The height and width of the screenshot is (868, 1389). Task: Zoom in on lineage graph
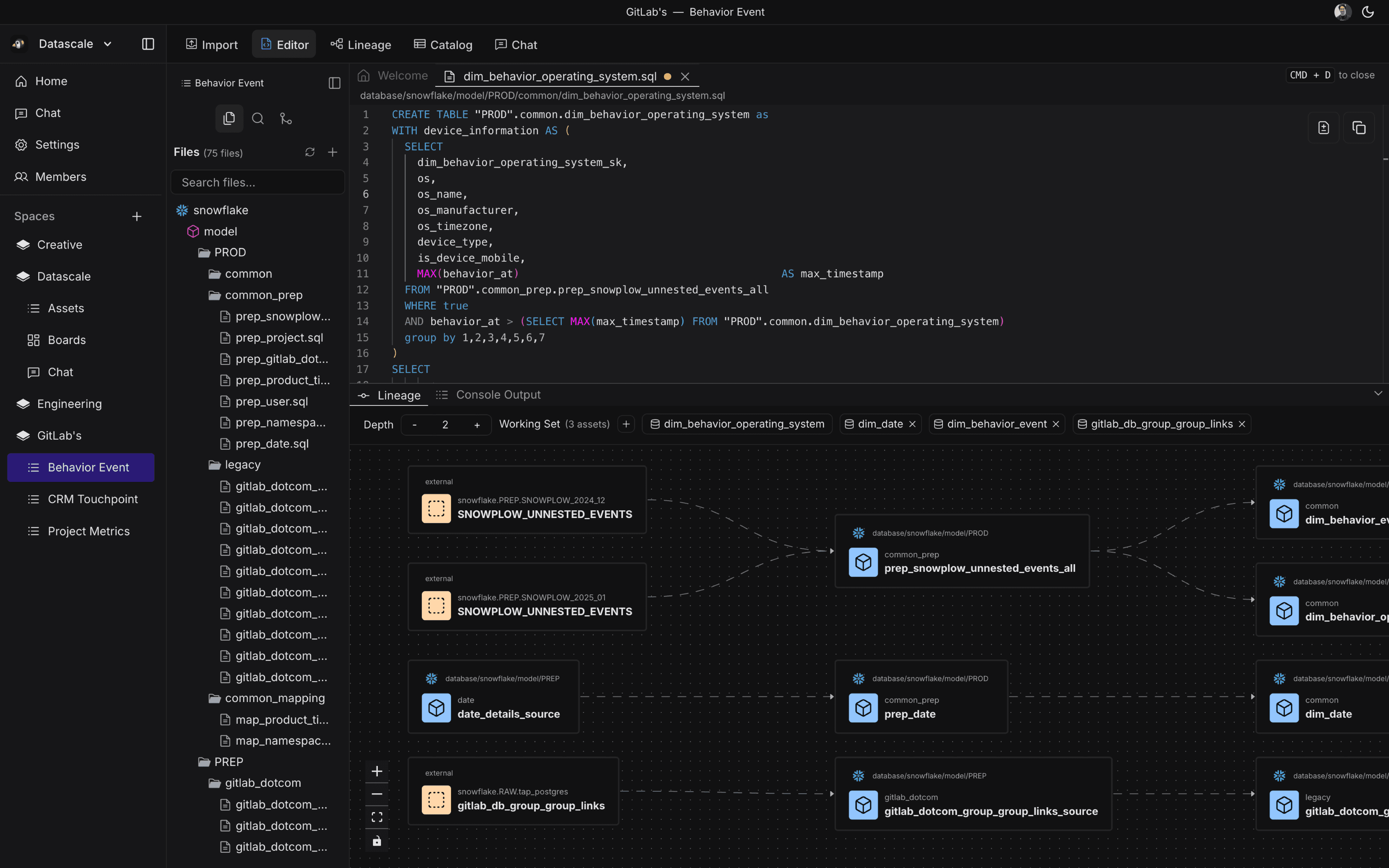[x=376, y=771]
